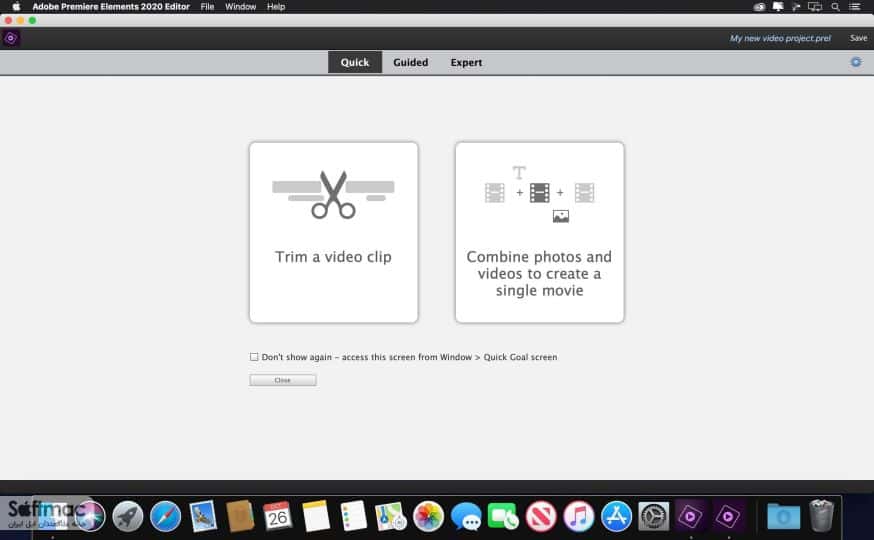
Task: Open the Apple menu
Action: click(x=16, y=7)
